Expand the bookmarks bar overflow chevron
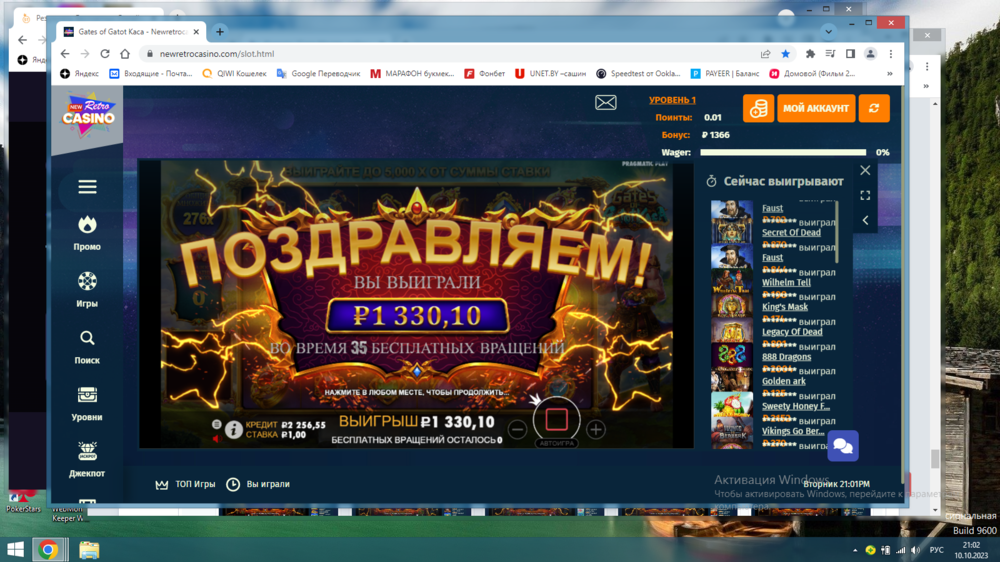 (889, 73)
